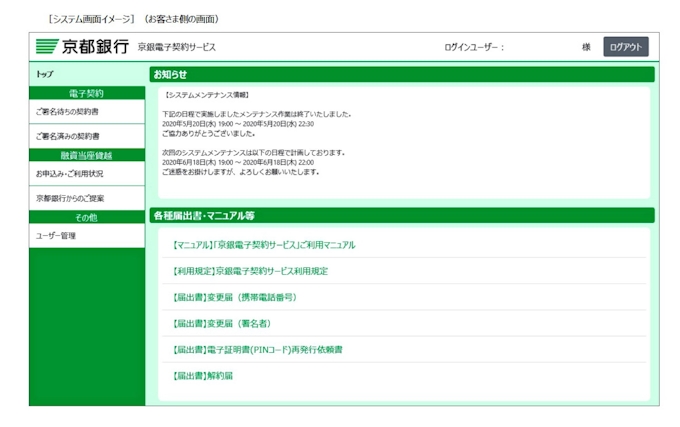Open the 解約届 form link
This screenshot has height=427, width=680.
pos(203,375)
